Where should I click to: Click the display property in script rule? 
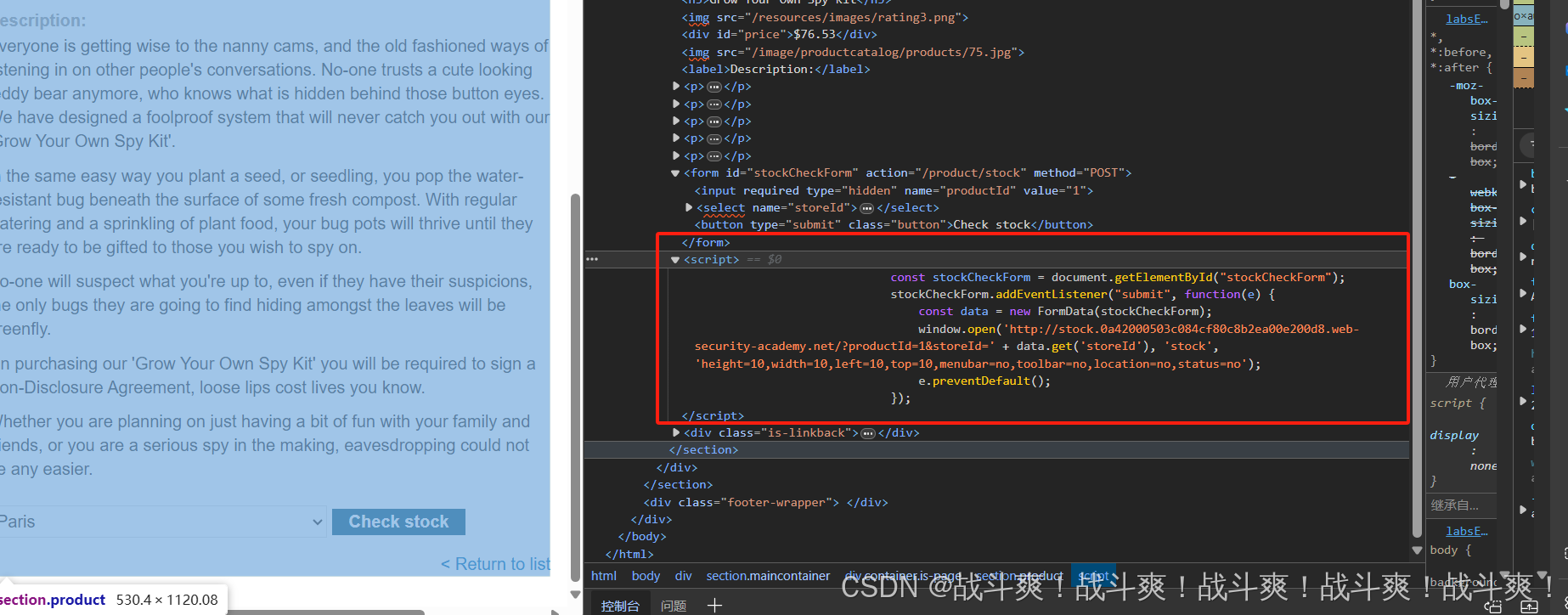(x=1454, y=435)
